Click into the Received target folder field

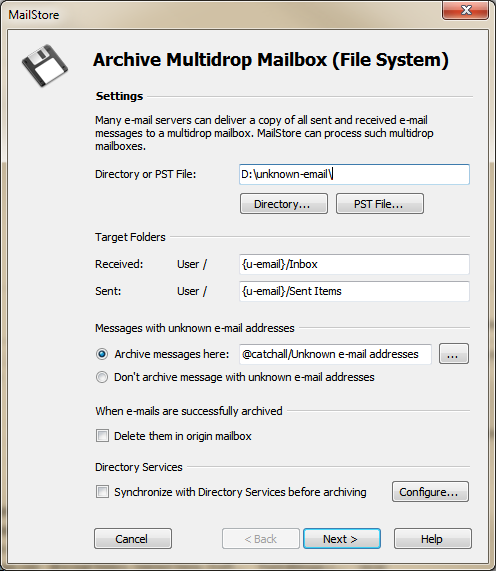point(354,264)
